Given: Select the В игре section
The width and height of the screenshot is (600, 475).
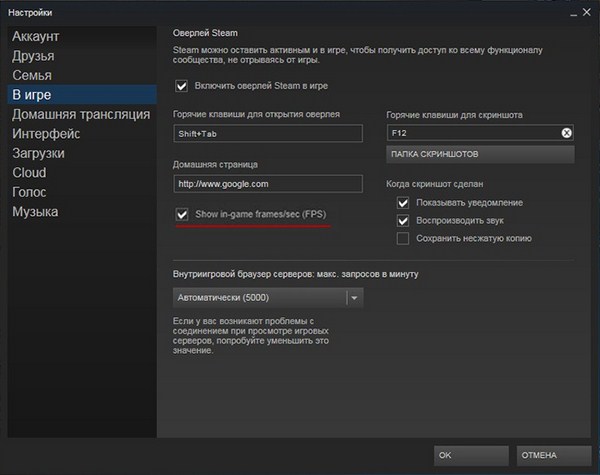Looking at the screenshot, I should pyautogui.click(x=82, y=95).
